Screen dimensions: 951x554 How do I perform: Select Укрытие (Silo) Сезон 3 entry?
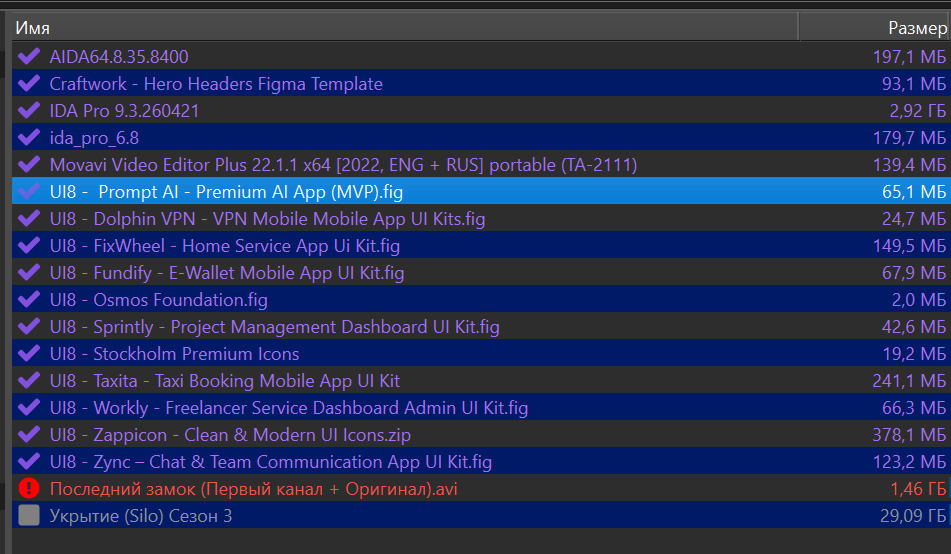141,516
